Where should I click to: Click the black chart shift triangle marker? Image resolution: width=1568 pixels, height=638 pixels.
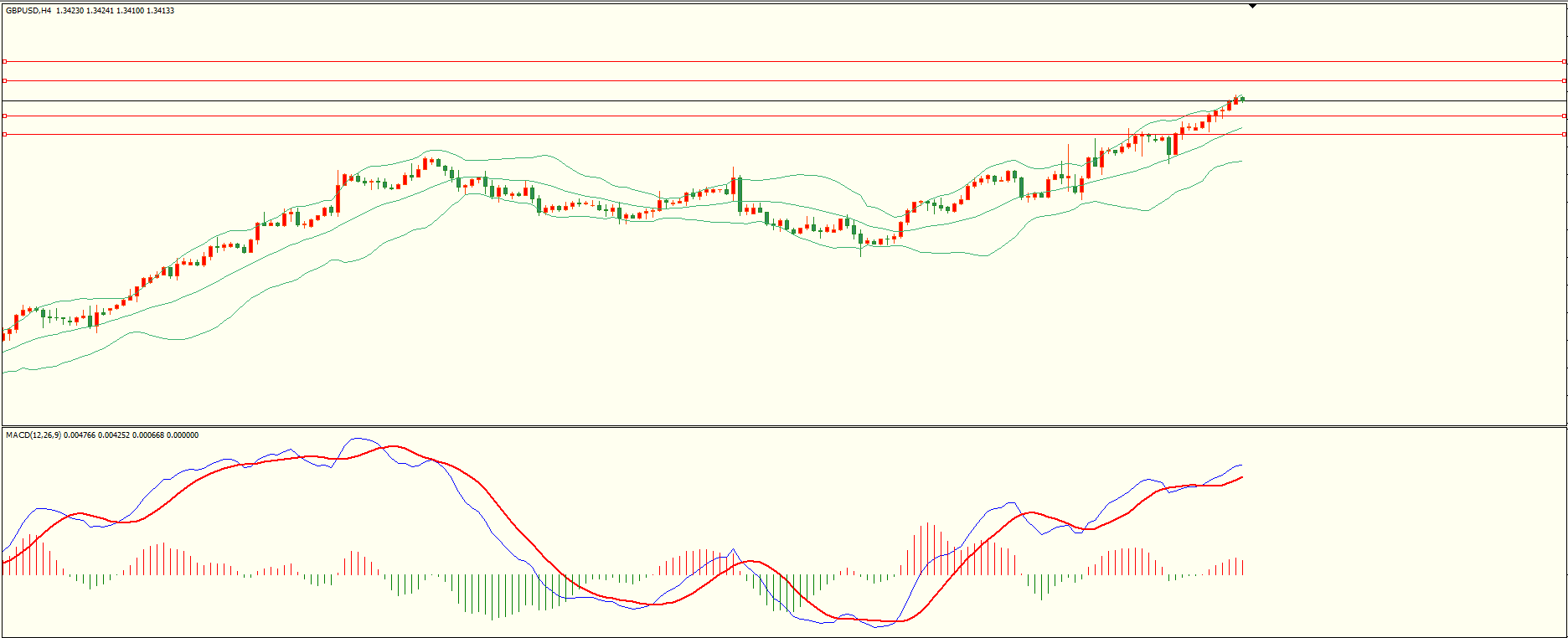1252,6
